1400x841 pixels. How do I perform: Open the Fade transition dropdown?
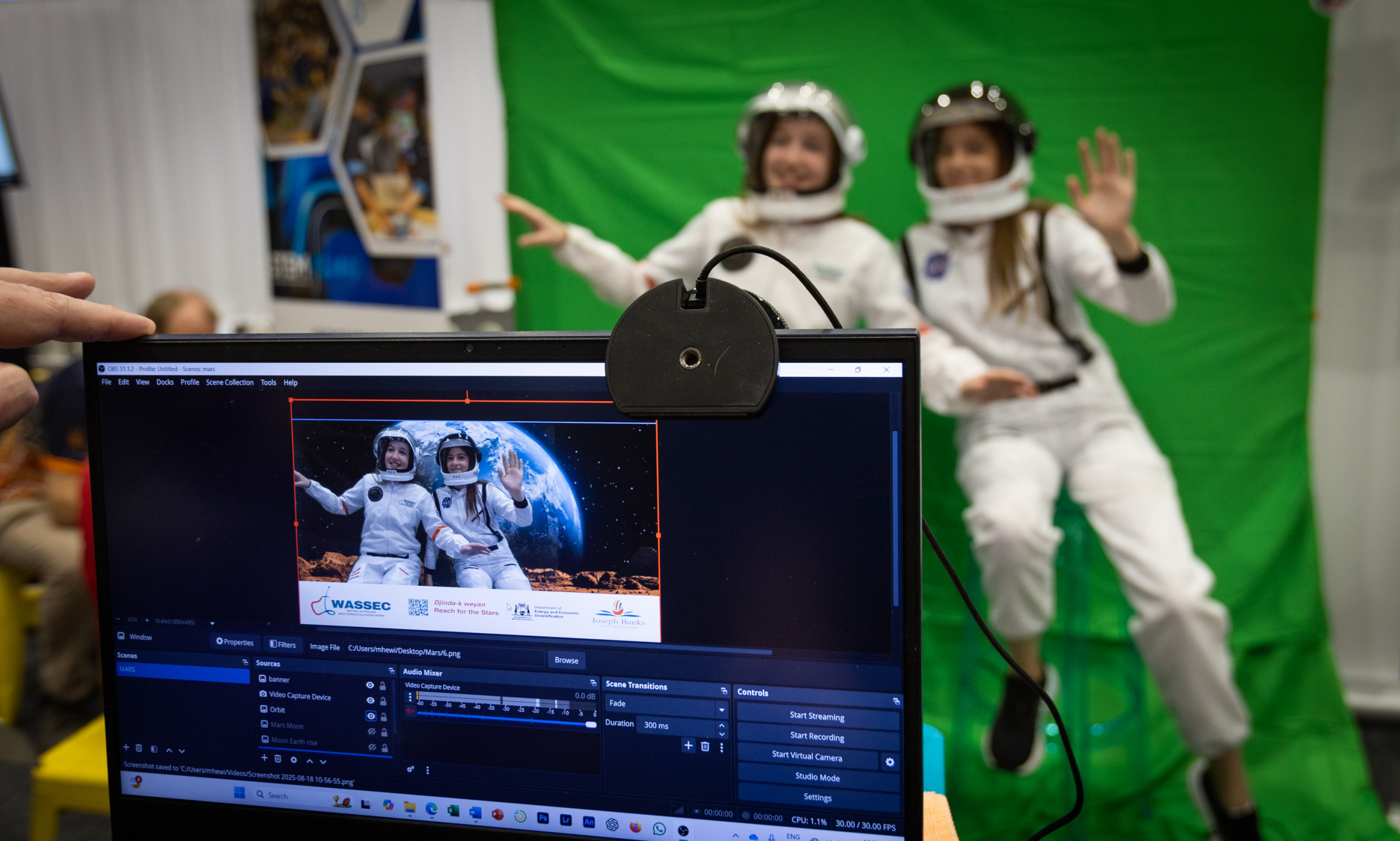pyautogui.click(x=721, y=709)
